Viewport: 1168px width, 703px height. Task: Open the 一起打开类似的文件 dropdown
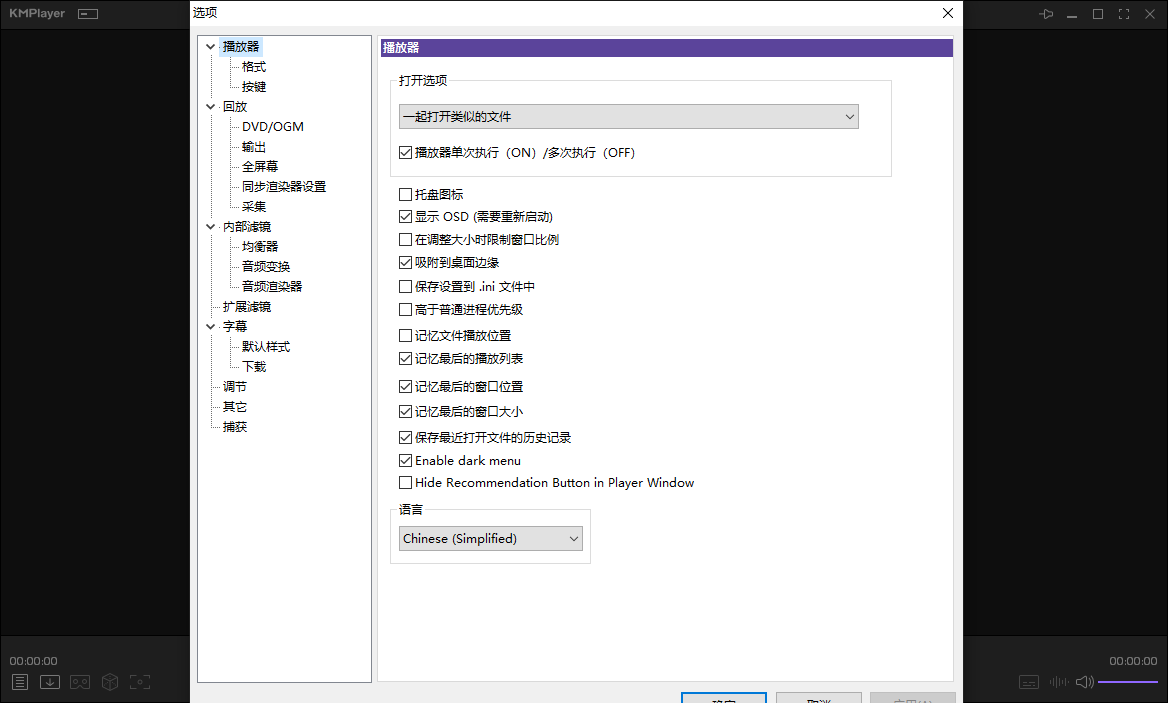click(x=628, y=116)
